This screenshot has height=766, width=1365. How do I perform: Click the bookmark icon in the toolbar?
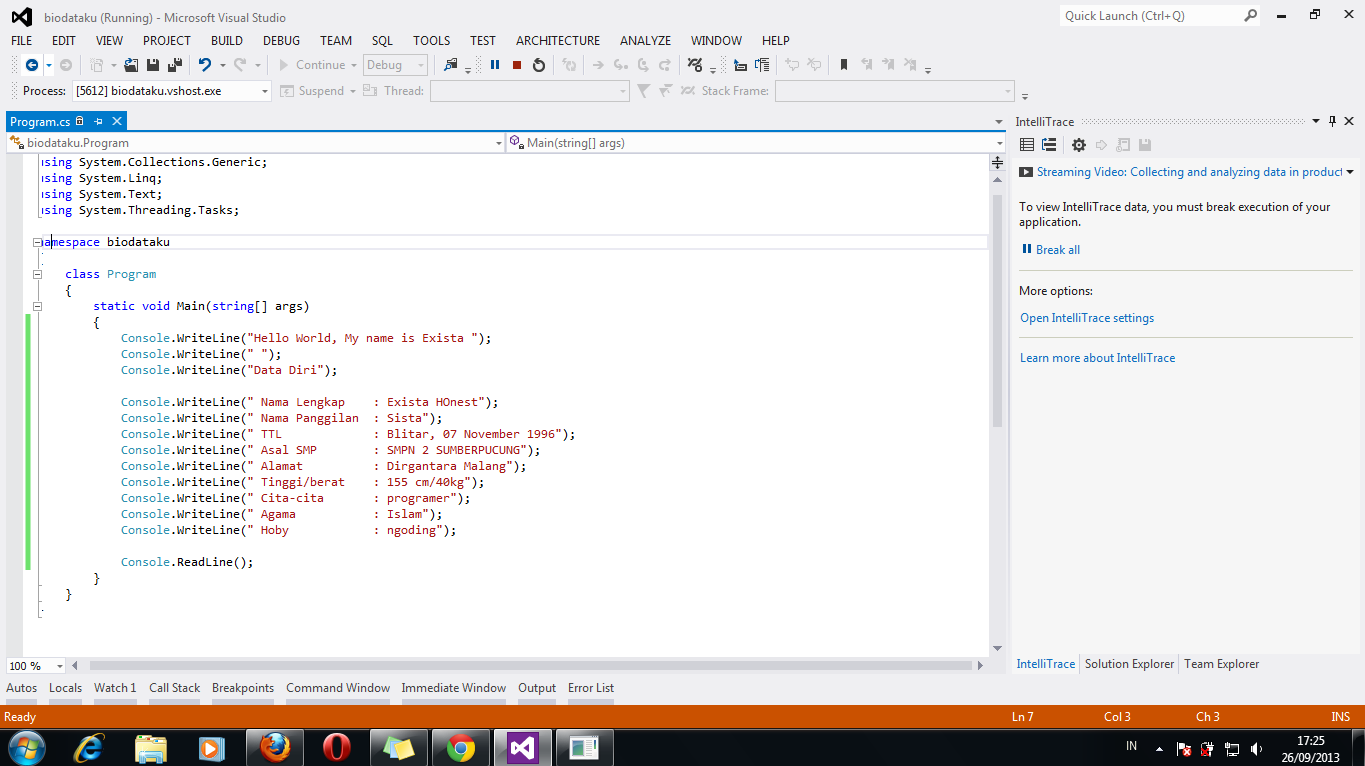click(x=844, y=65)
